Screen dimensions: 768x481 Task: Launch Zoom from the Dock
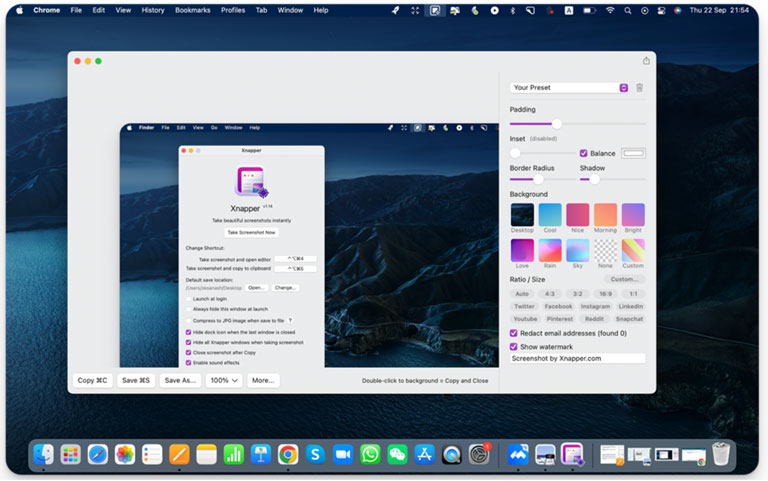tap(342, 455)
